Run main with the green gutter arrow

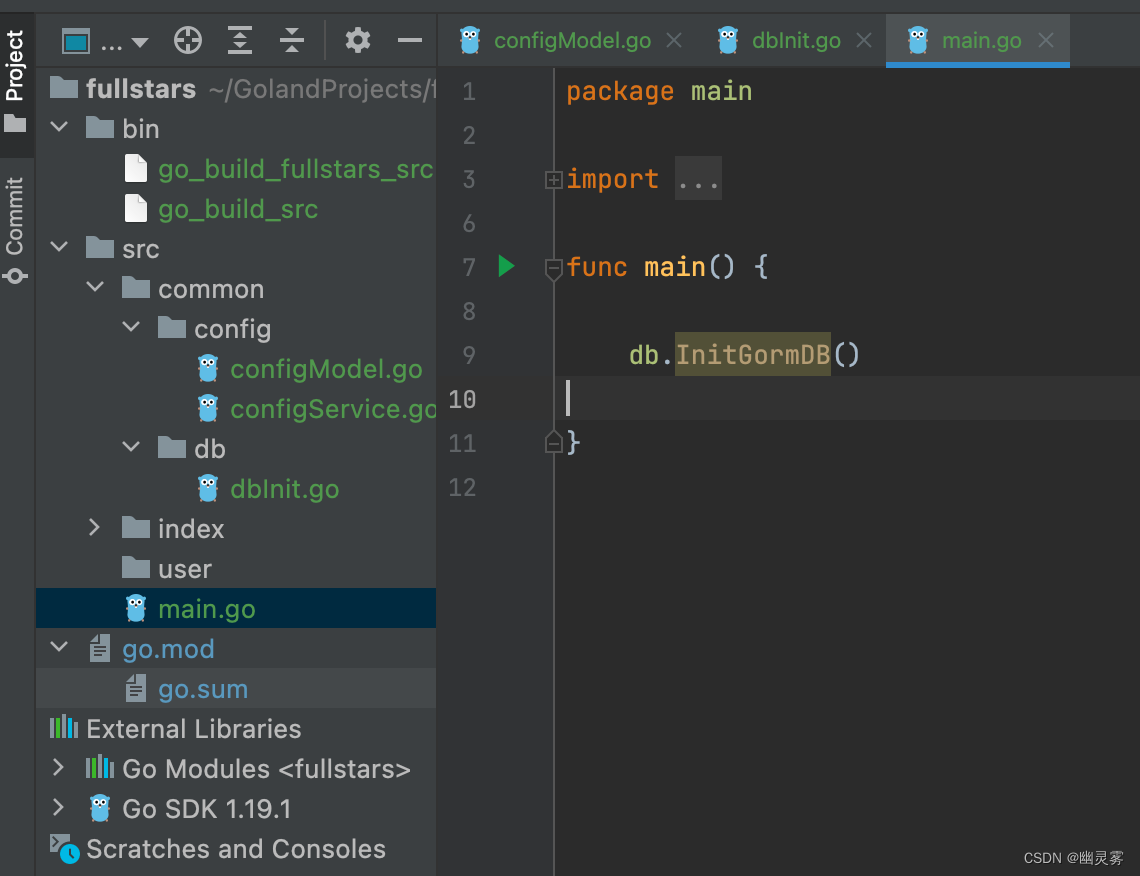(x=507, y=266)
